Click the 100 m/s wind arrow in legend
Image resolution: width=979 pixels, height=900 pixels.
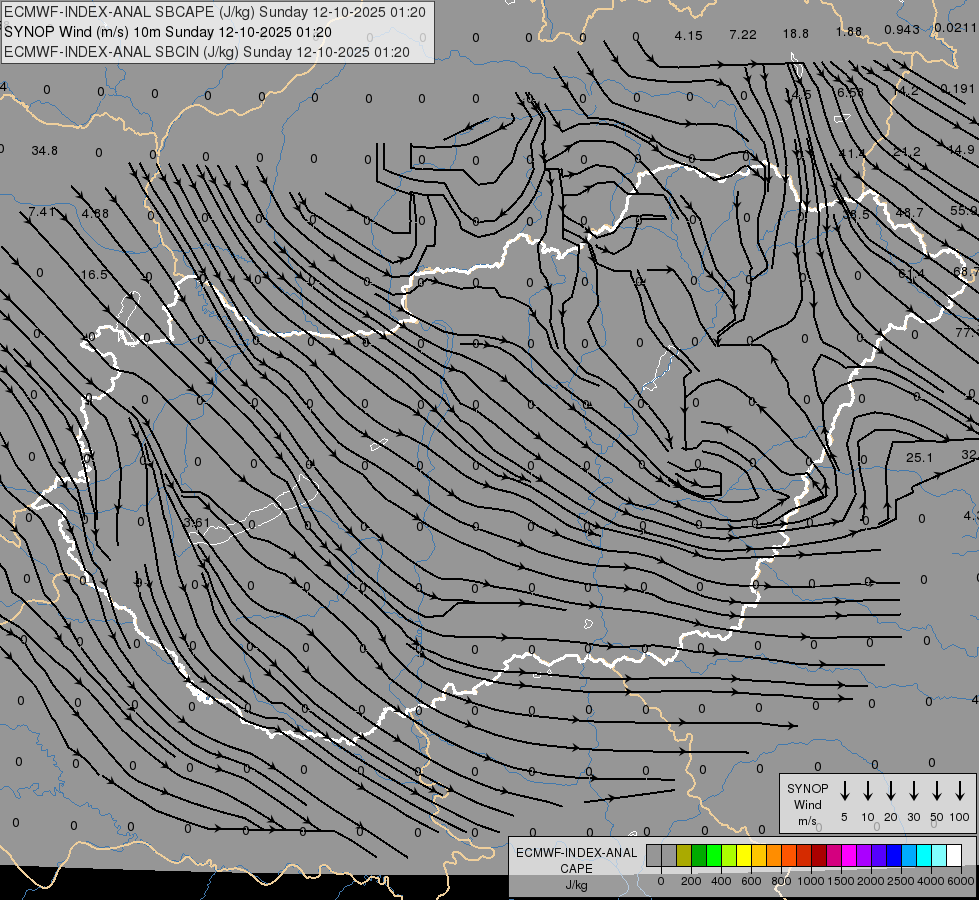click(960, 791)
